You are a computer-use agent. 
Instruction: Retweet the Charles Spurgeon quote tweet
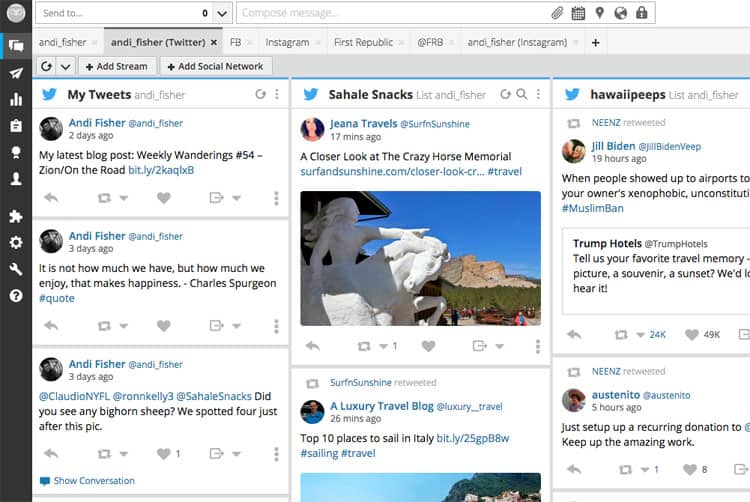(104, 326)
